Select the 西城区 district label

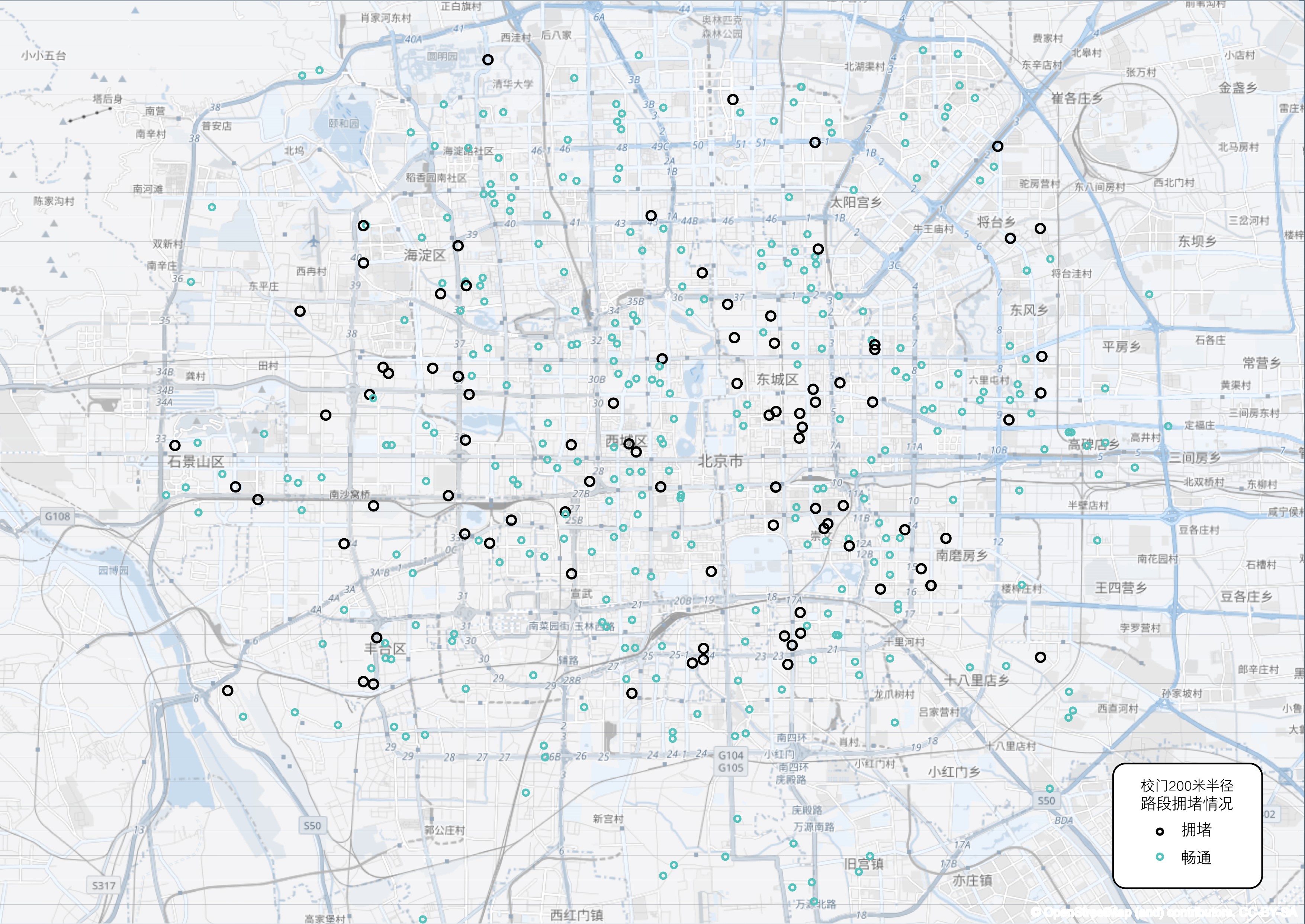(626, 441)
